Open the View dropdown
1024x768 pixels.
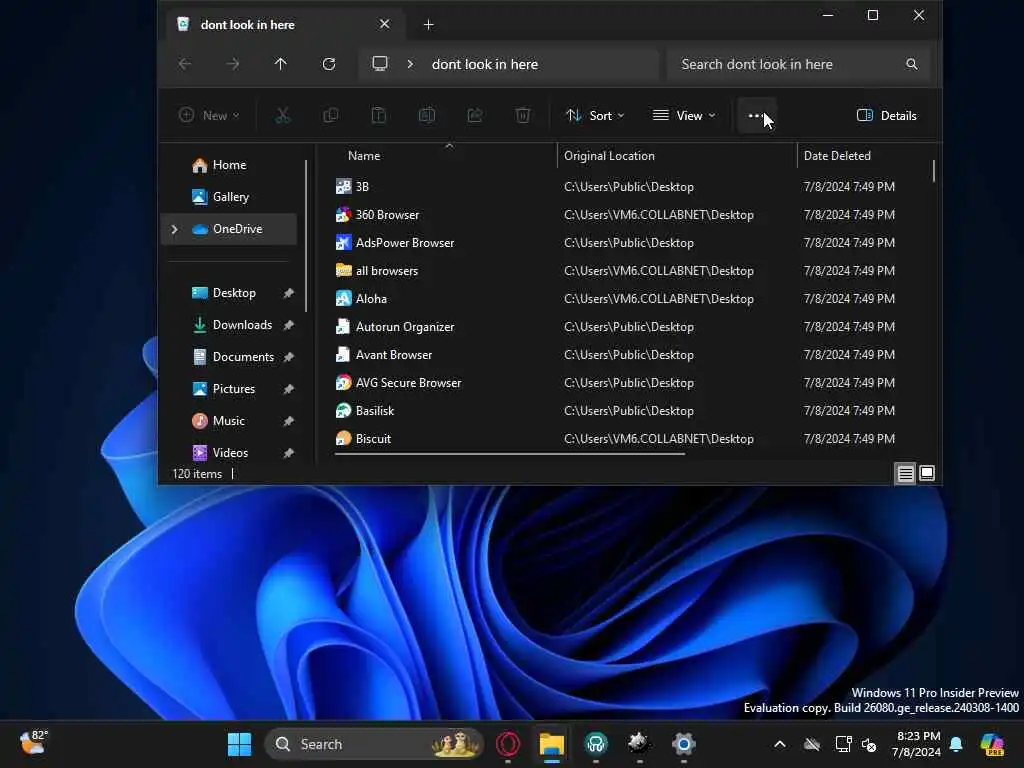coord(684,116)
